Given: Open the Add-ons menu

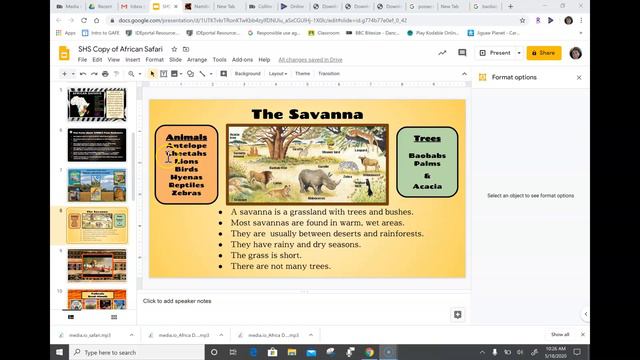Looking at the screenshot, I should 242,60.
